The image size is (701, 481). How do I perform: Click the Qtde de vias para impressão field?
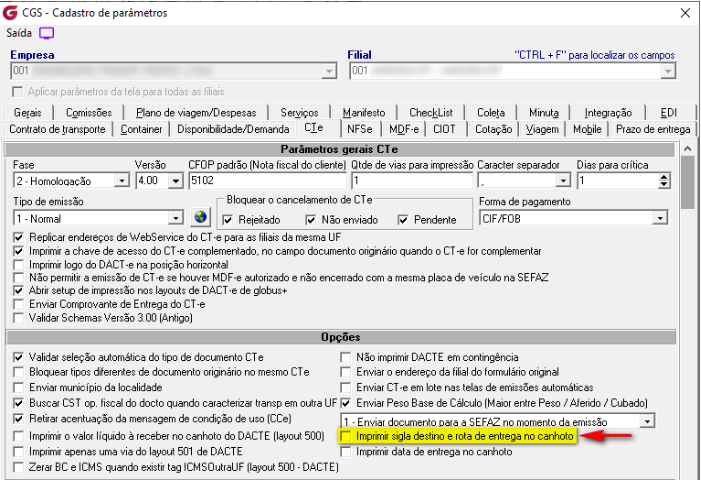click(412, 181)
